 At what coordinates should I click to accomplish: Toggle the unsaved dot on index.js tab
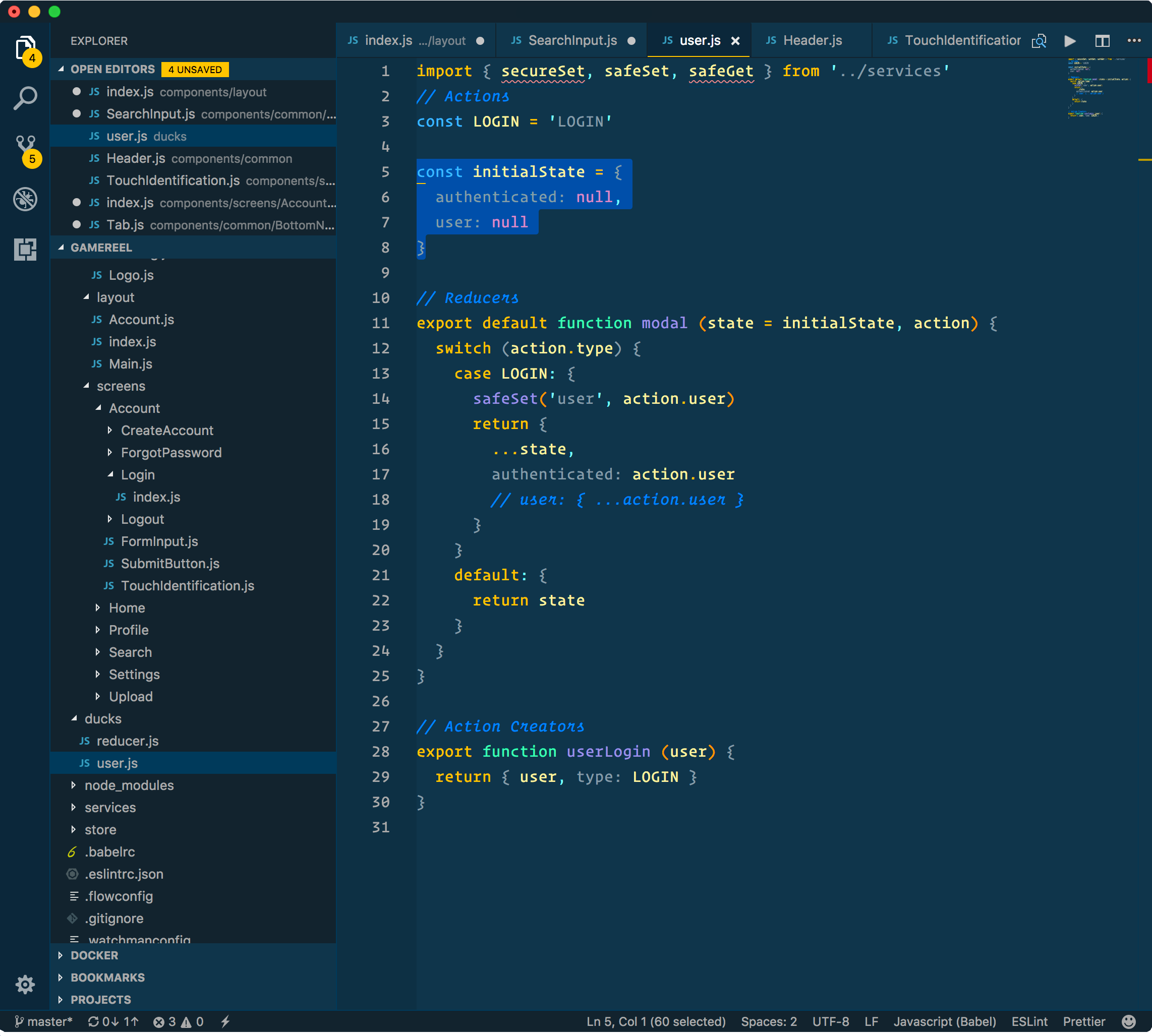pos(479,40)
